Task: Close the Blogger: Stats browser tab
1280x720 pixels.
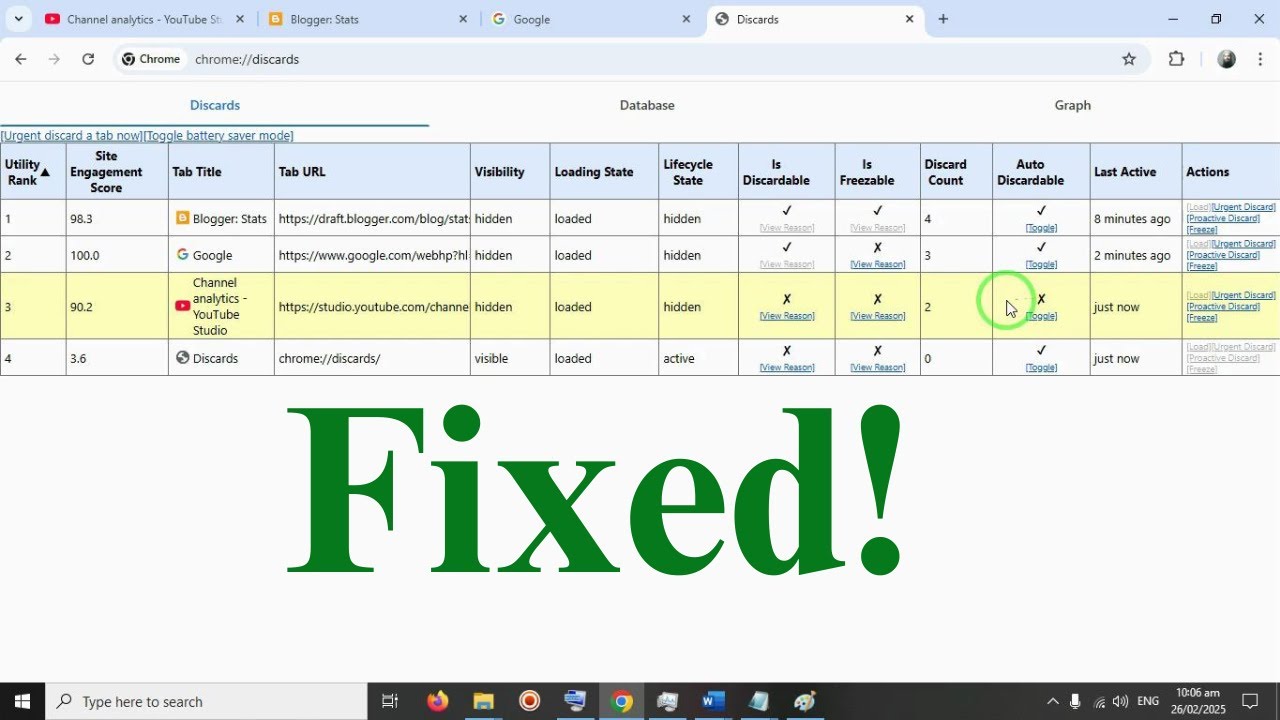Action: tap(463, 19)
